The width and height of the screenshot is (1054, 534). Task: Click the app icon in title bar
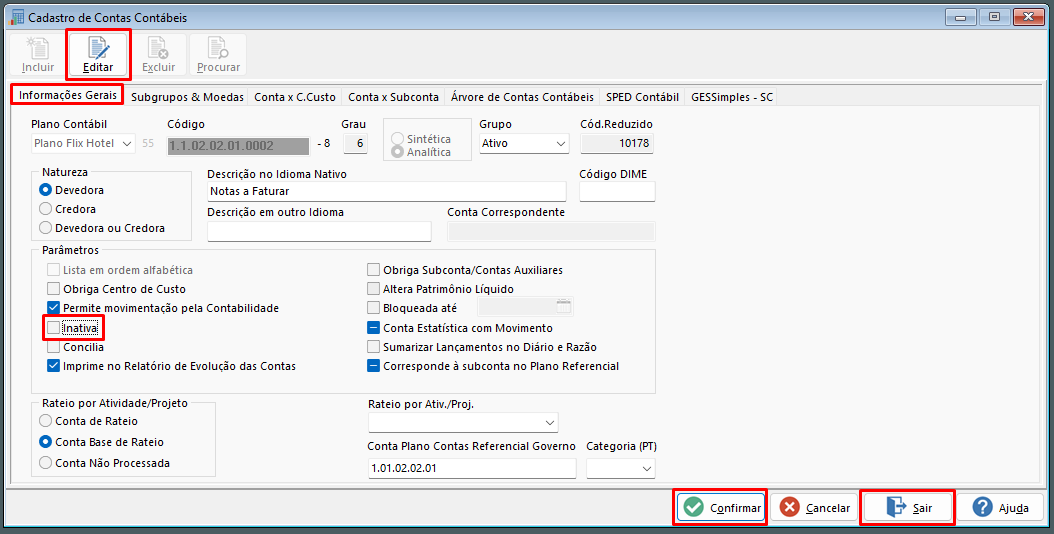pos(16,17)
